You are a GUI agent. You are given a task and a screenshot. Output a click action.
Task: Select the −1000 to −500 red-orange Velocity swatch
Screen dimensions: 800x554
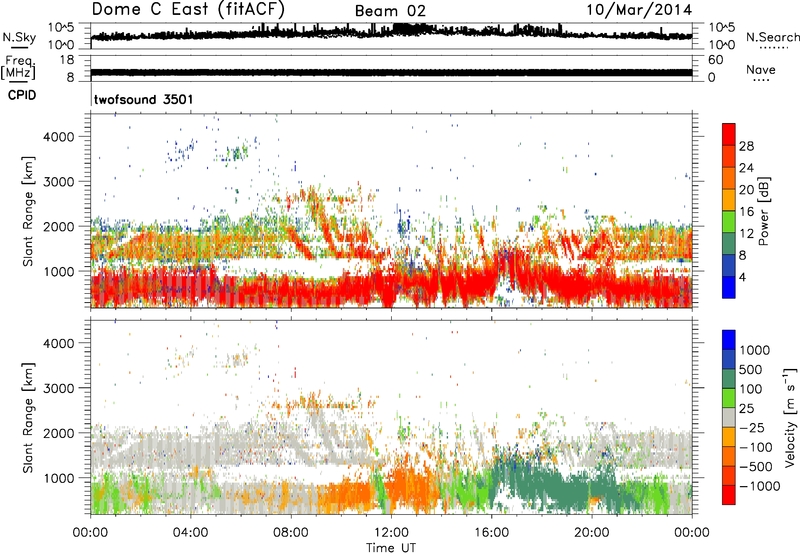point(729,475)
